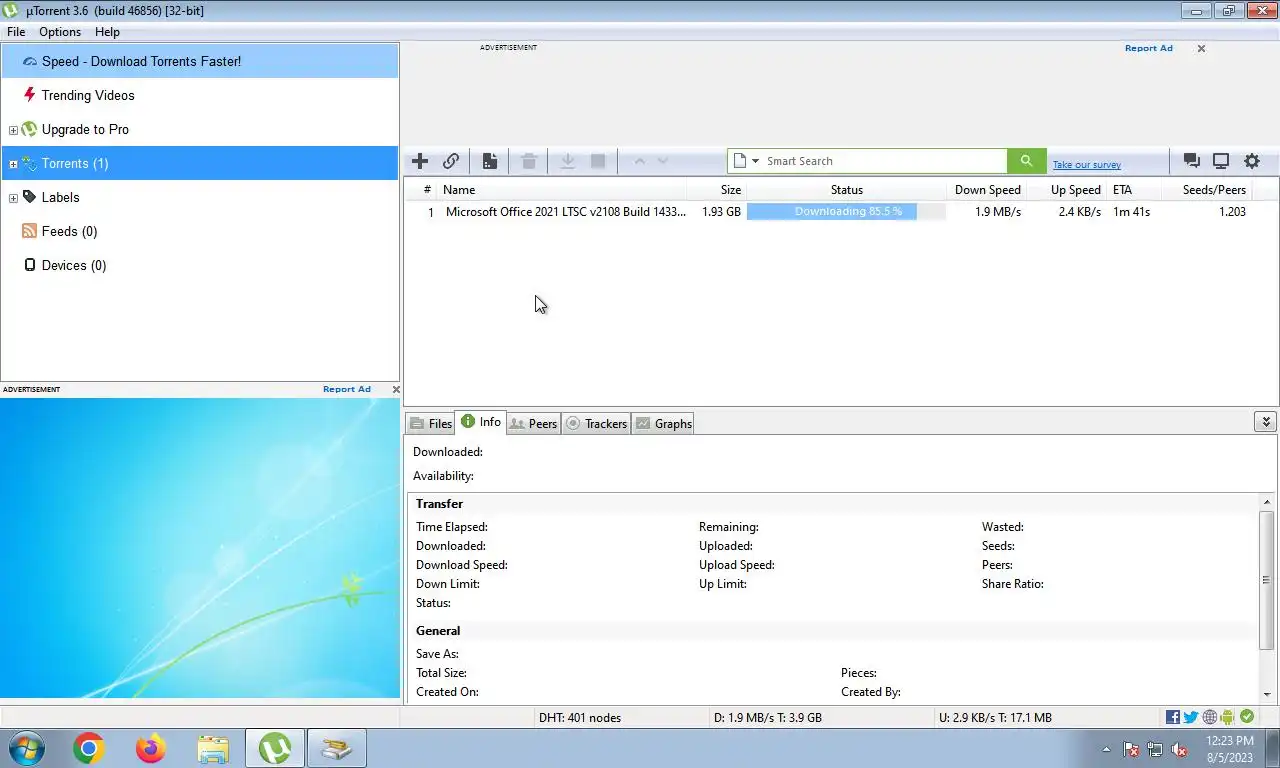
Task: Open the chat bubbles icon in toolbar
Action: click(1191, 161)
